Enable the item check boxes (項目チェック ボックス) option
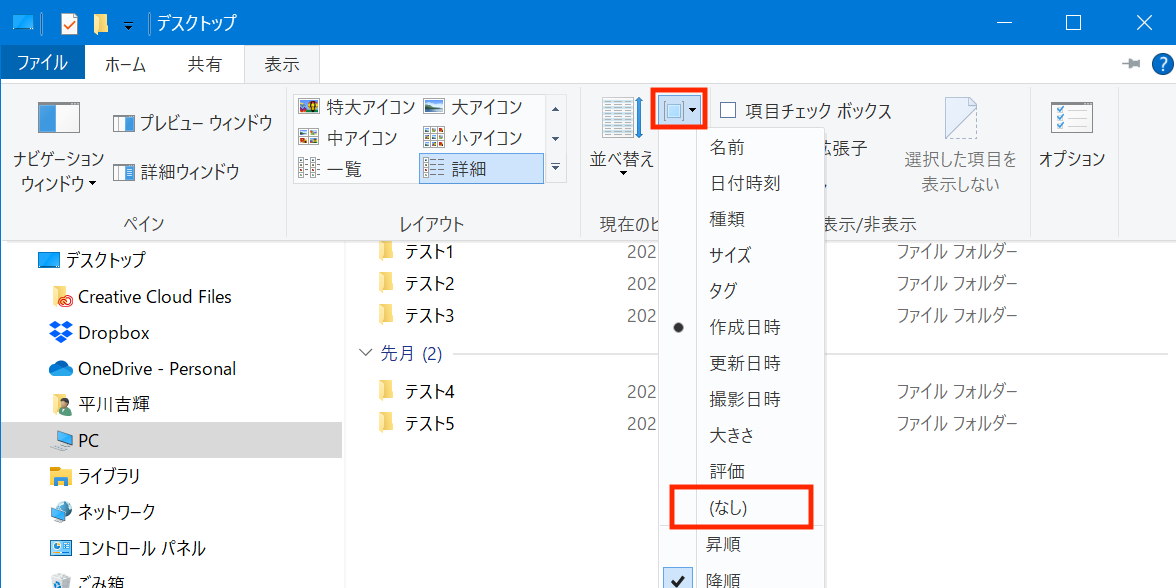The height and width of the screenshot is (588, 1176). point(728,111)
